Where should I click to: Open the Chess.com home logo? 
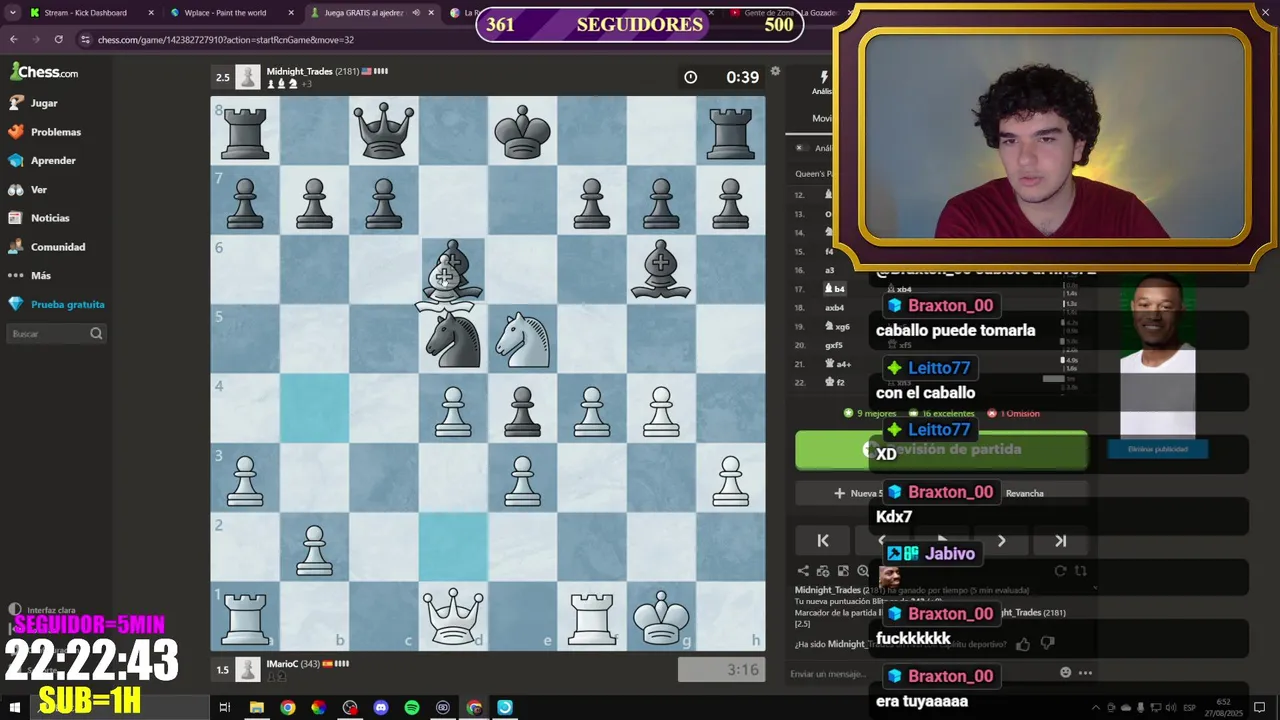pos(44,72)
